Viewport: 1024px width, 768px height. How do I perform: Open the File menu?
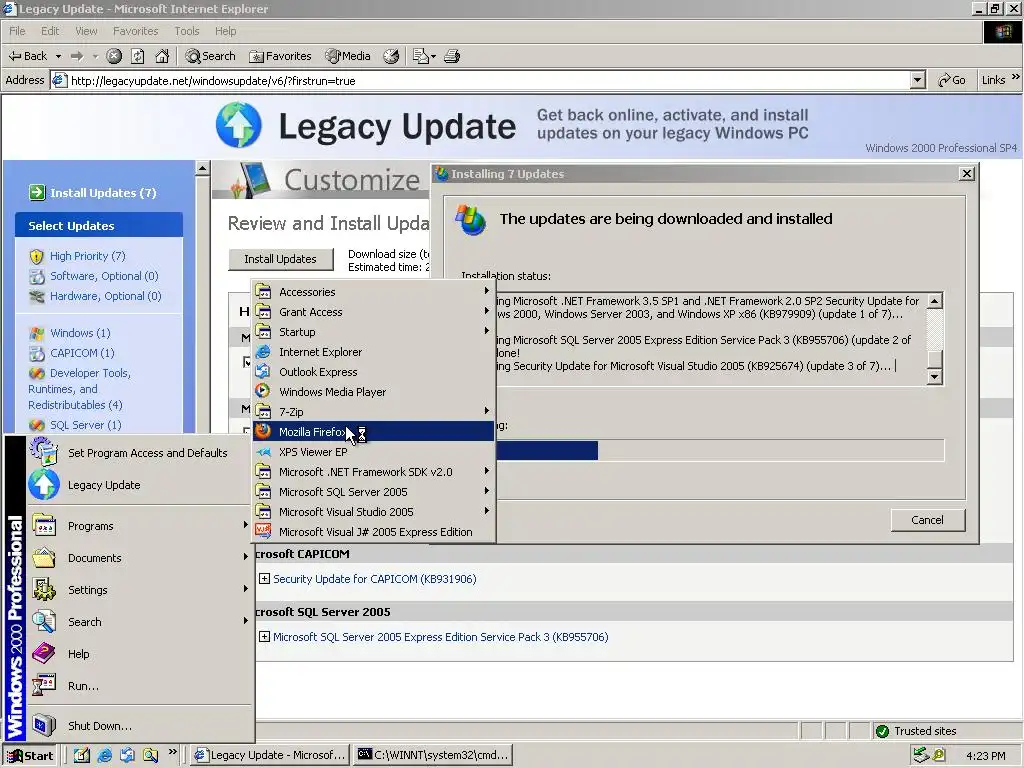click(x=17, y=31)
